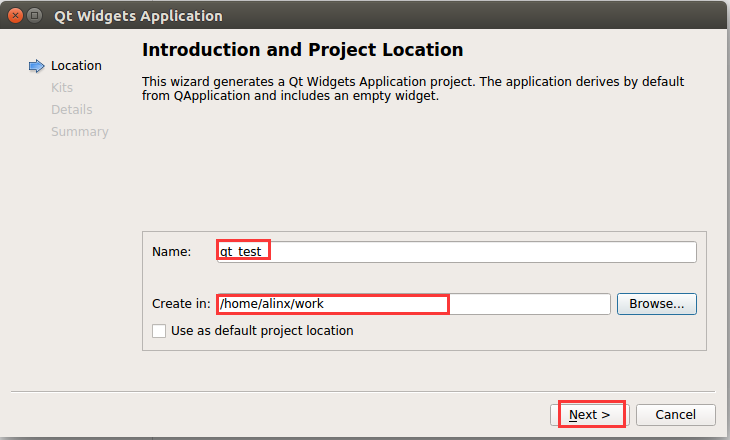The height and width of the screenshot is (440, 730).
Task: Close the wizard with the red window button
Action: 15,15
